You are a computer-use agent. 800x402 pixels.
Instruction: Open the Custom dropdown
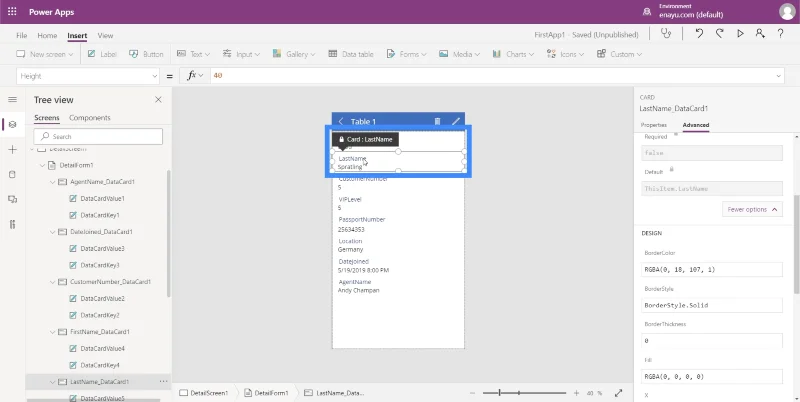coord(619,54)
